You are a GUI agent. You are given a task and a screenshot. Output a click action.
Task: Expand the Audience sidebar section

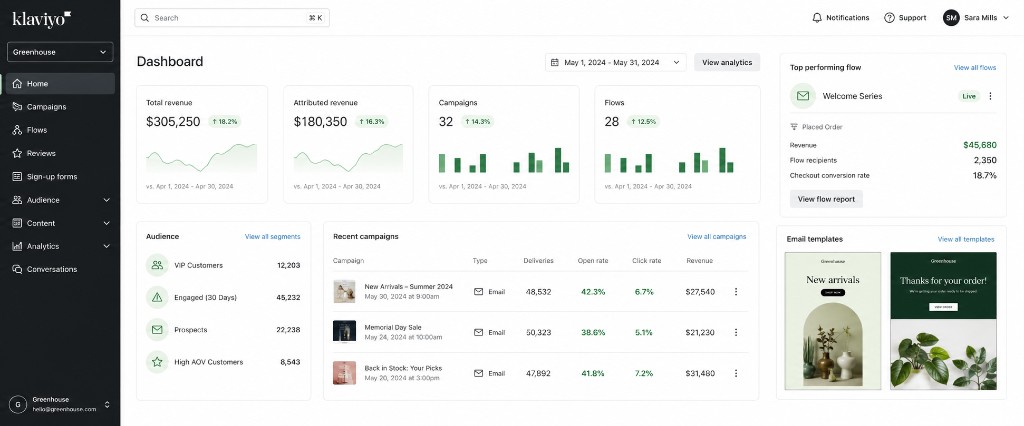[106, 200]
